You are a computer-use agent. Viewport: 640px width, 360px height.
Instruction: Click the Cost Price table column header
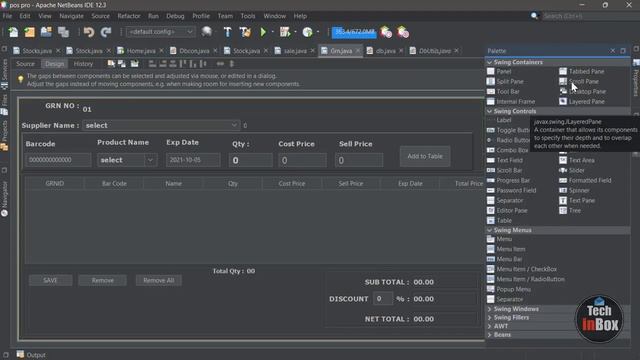point(291,184)
